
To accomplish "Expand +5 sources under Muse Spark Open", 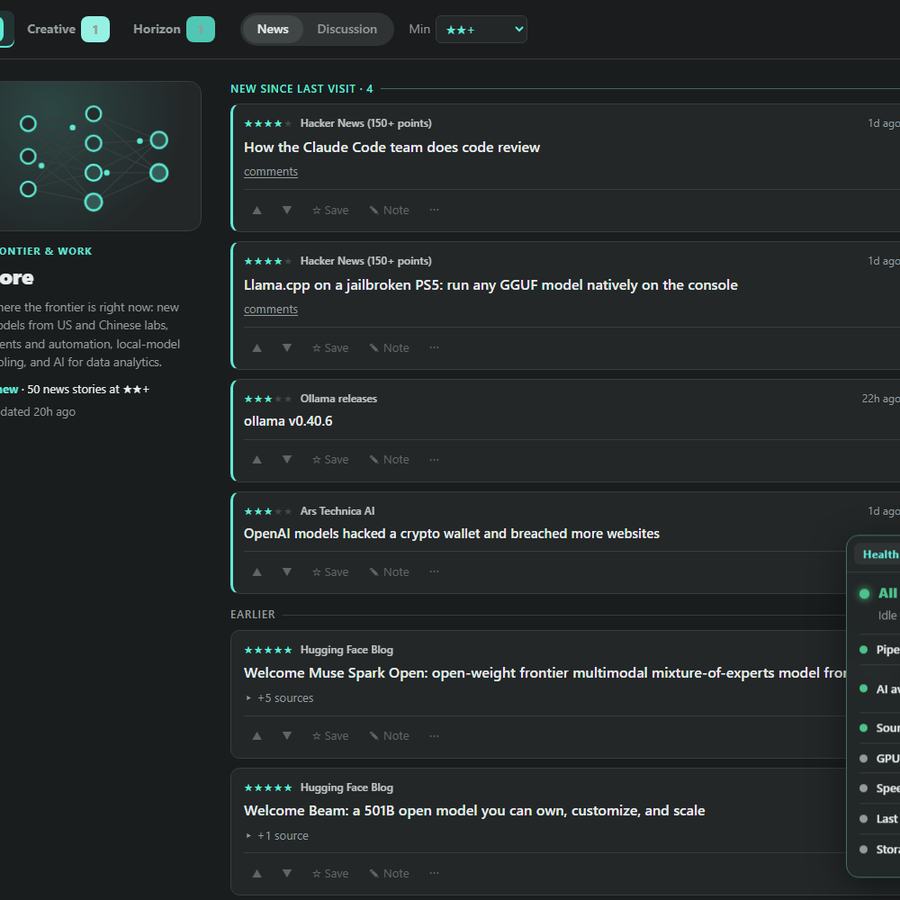I will 280,698.
